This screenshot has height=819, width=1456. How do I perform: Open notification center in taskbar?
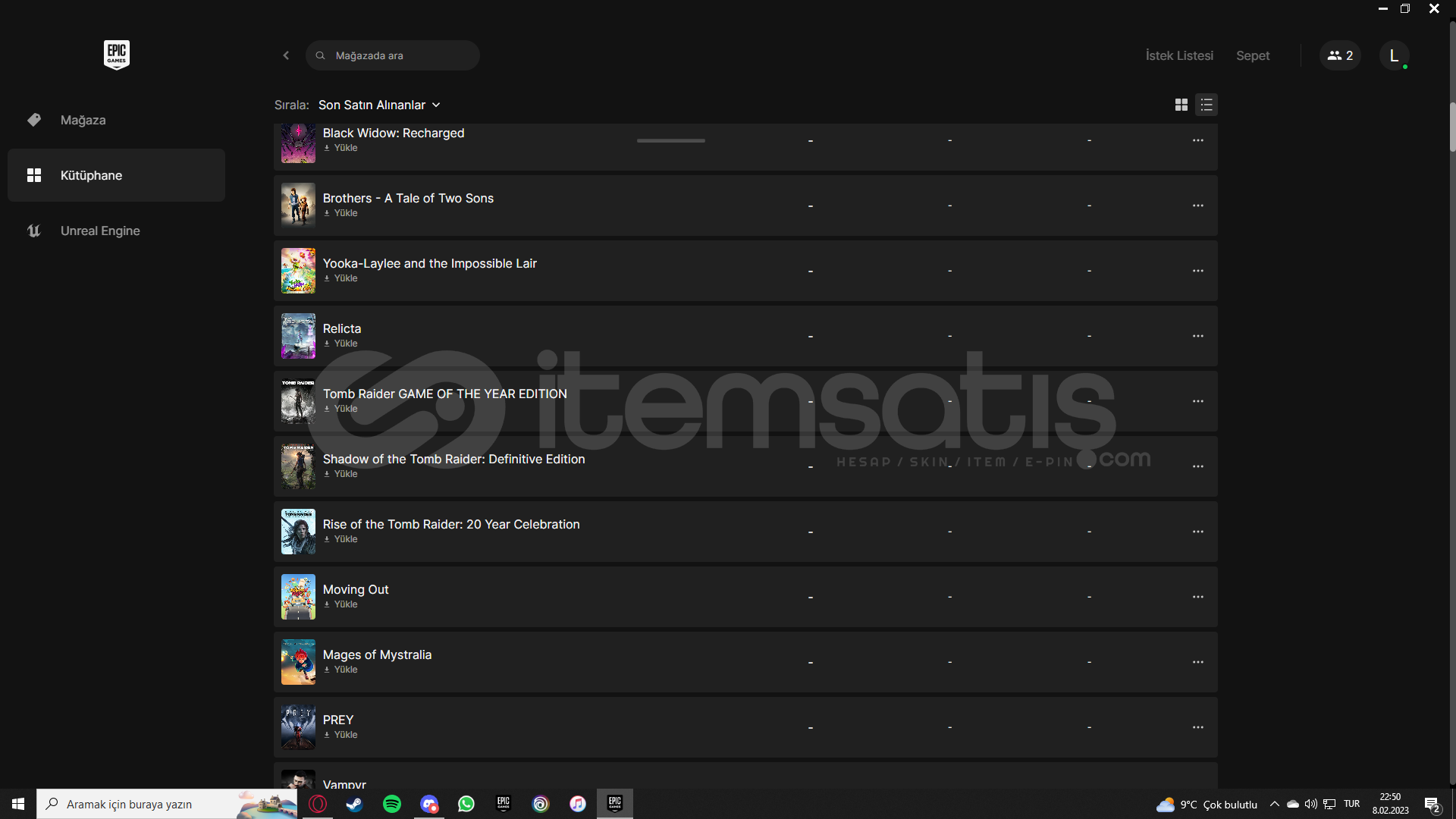tap(1432, 805)
